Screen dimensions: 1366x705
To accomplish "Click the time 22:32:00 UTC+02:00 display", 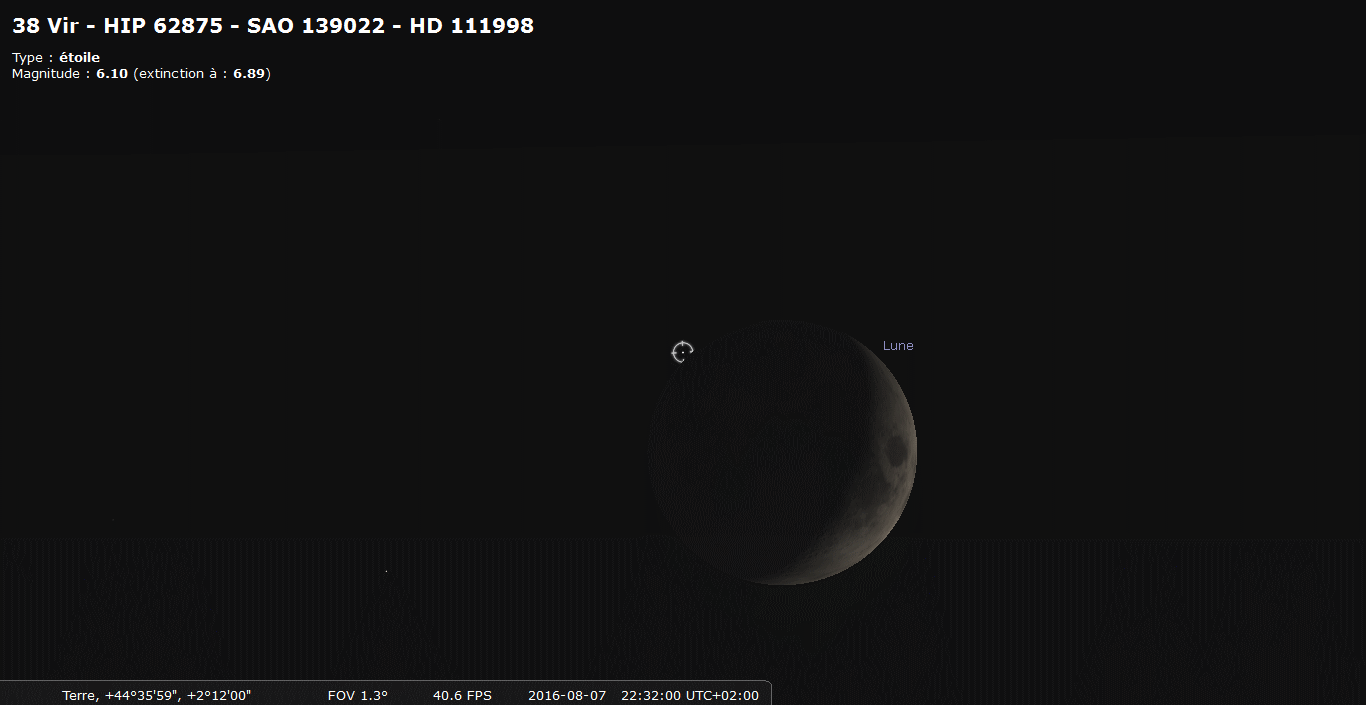I will pyautogui.click(x=692, y=695).
